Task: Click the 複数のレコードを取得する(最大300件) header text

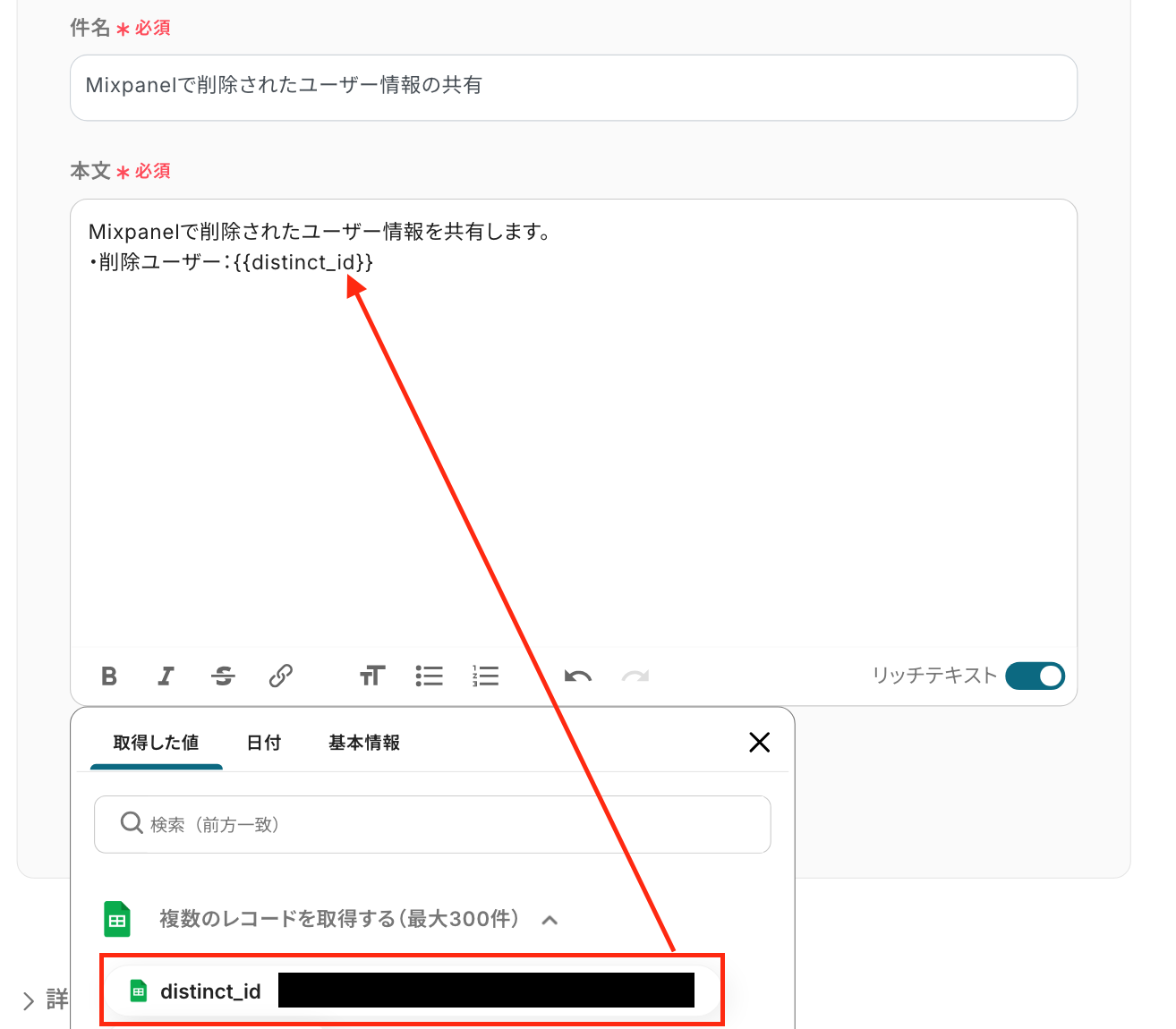Action: click(340, 919)
